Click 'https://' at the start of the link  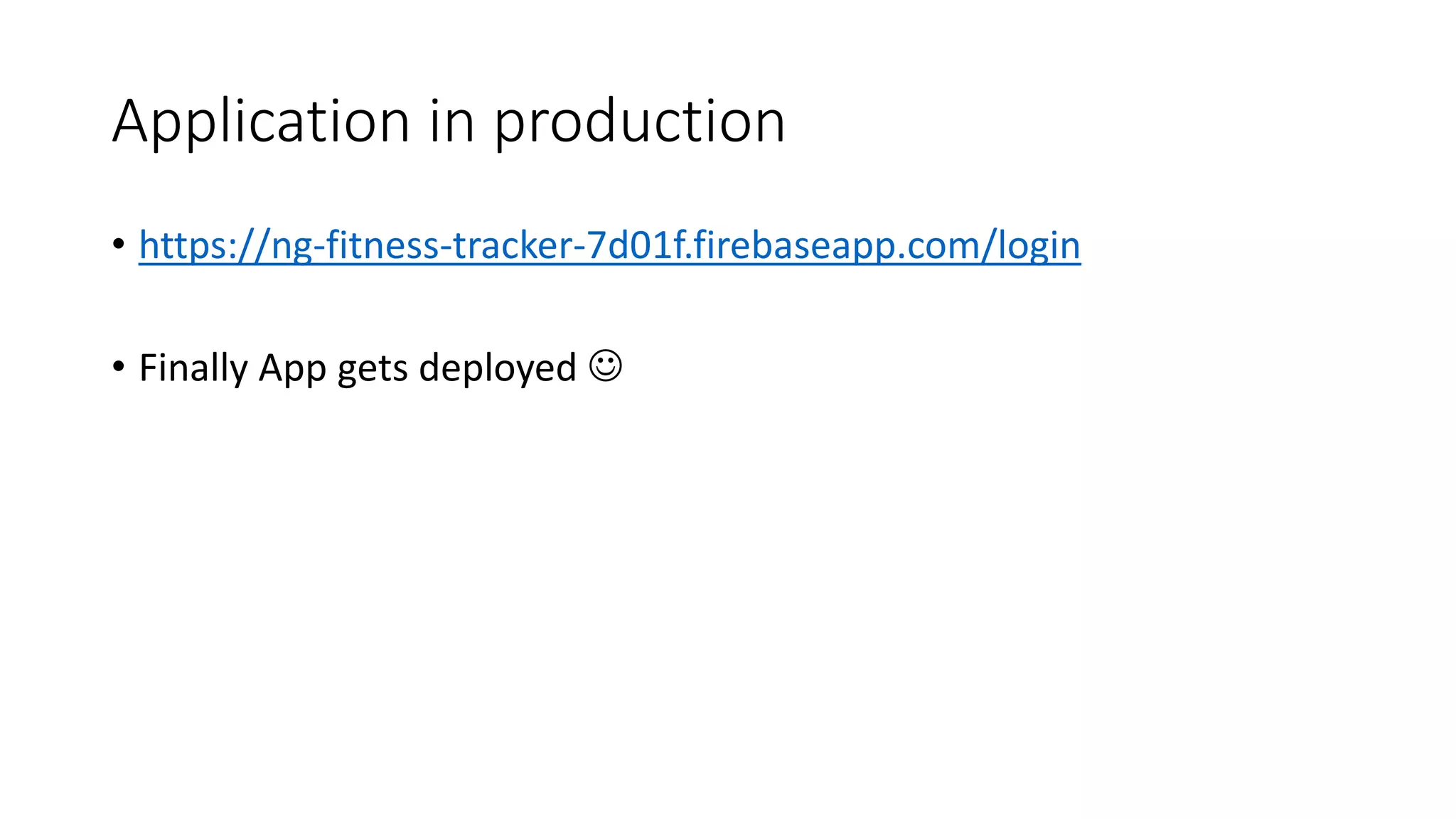tap(205, 245)
